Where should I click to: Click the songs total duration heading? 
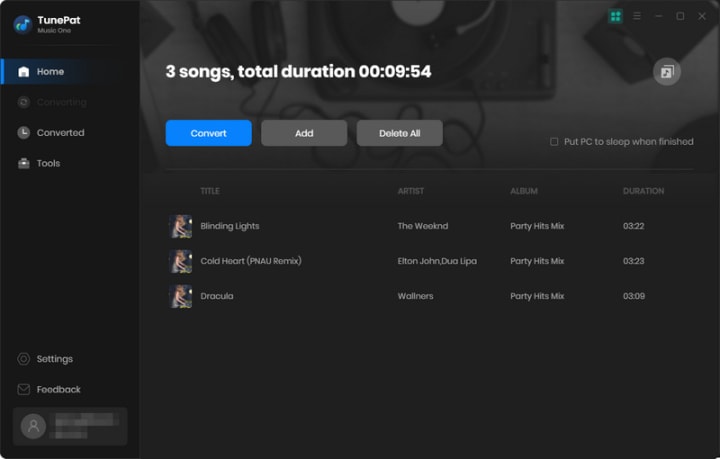(x=298, y=72)
